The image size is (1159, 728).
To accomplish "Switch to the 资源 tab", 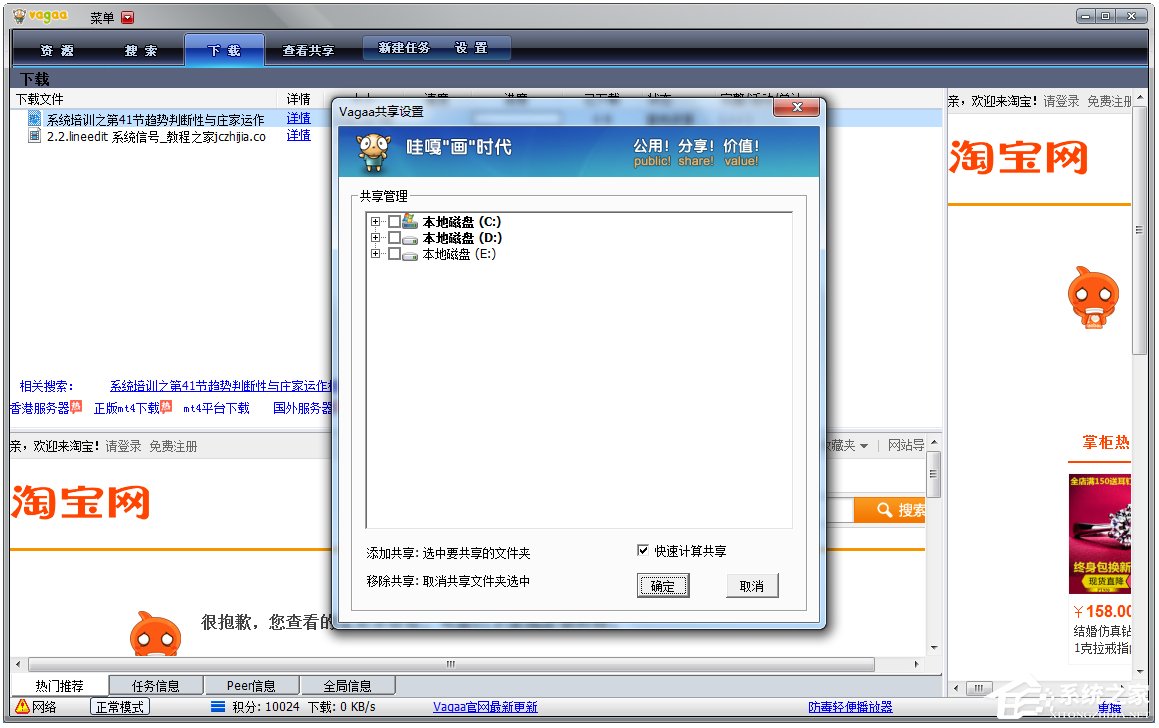I will (x=57, y=50).
